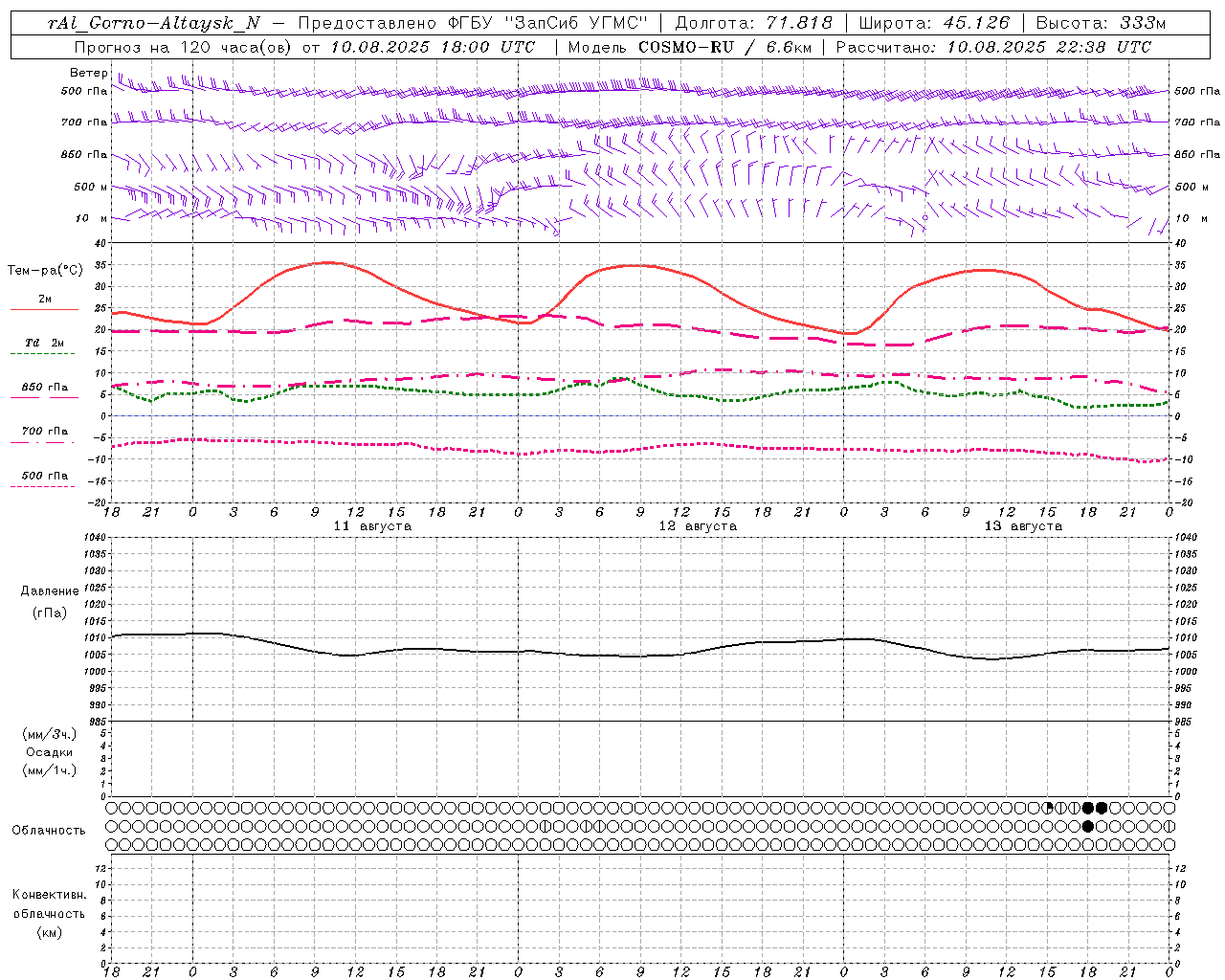This screenshot has width=1225, height=980.
Task: Click the dotted legend line below temperature 500 гПа
Action: 42,487
